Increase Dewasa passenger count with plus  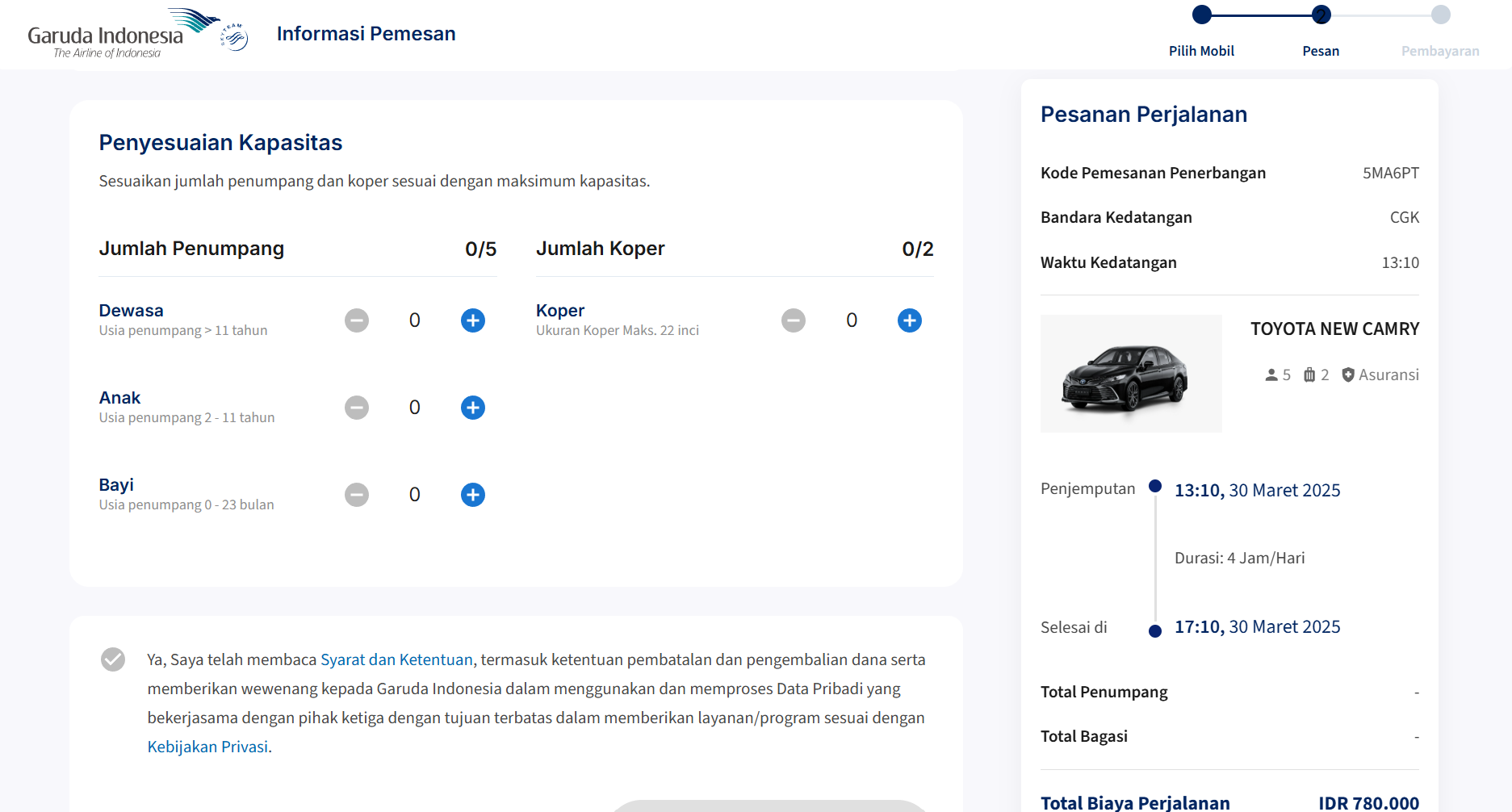point(473,320)
